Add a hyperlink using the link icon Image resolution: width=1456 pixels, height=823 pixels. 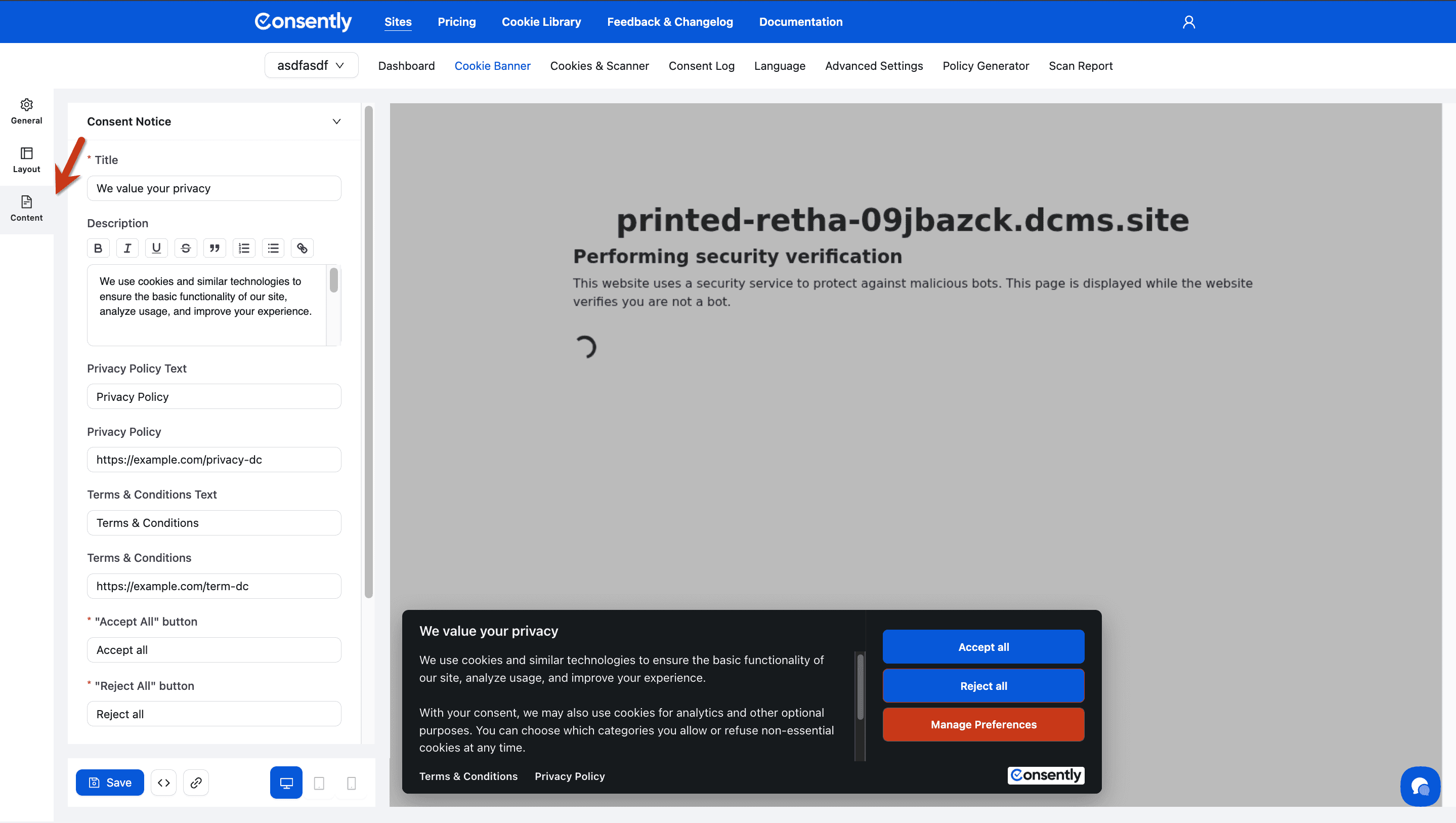(x=303, y=248)
